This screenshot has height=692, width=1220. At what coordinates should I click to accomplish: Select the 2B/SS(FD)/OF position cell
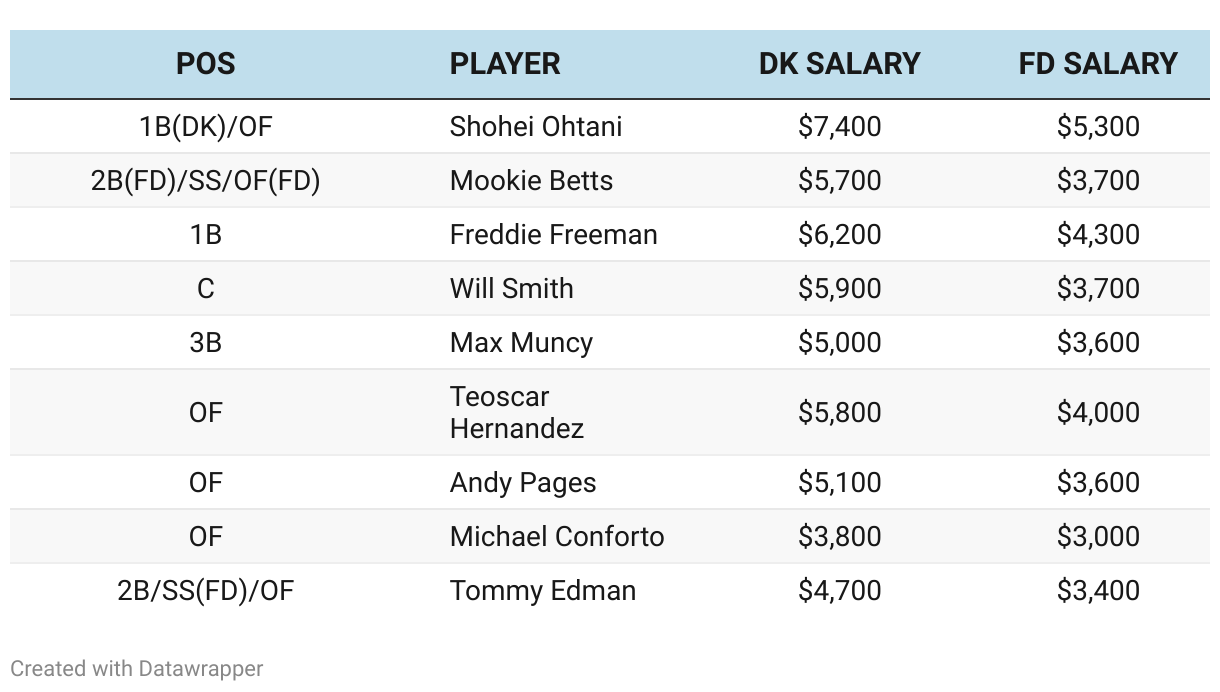205,591
